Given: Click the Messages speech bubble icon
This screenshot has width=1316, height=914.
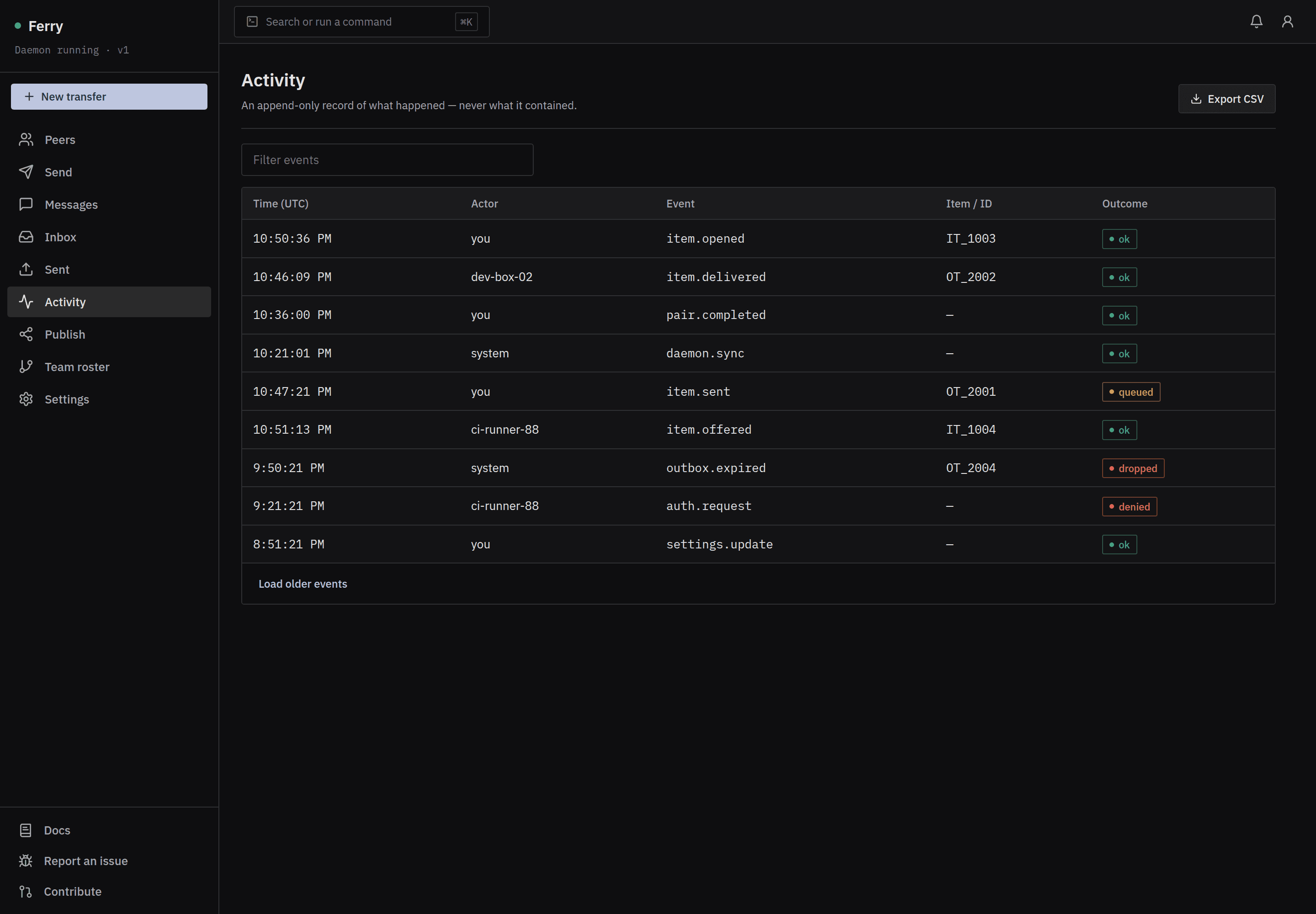Looking at the screenshot, I should pos(26,204).
